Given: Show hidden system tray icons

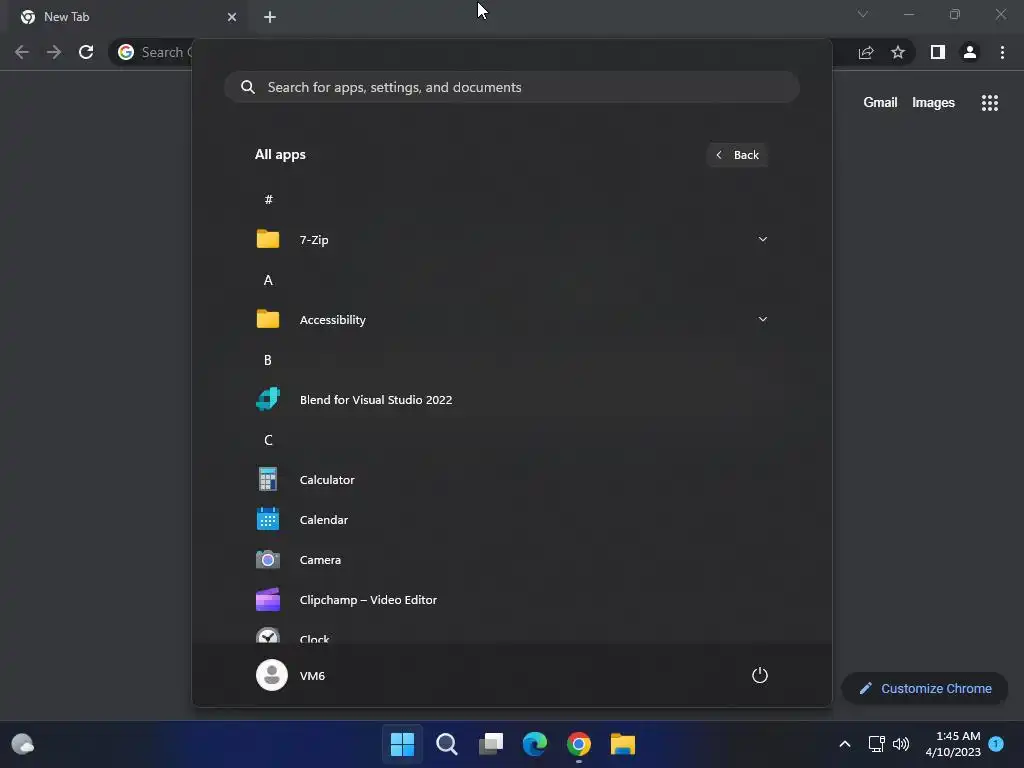Looking at the screenshot, I should (844, 744).
